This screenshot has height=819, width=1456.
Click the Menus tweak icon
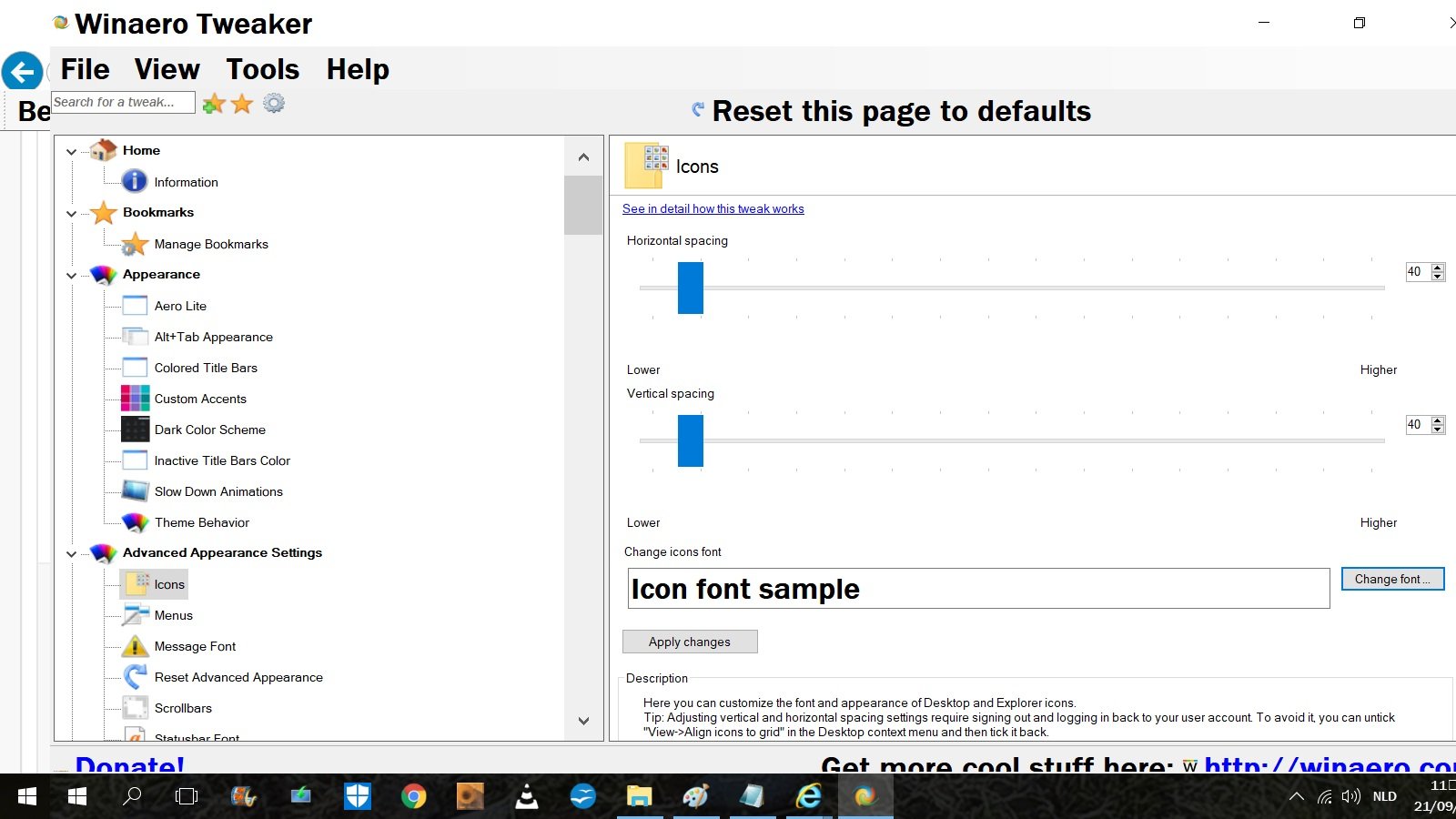[x=135, y=615]
